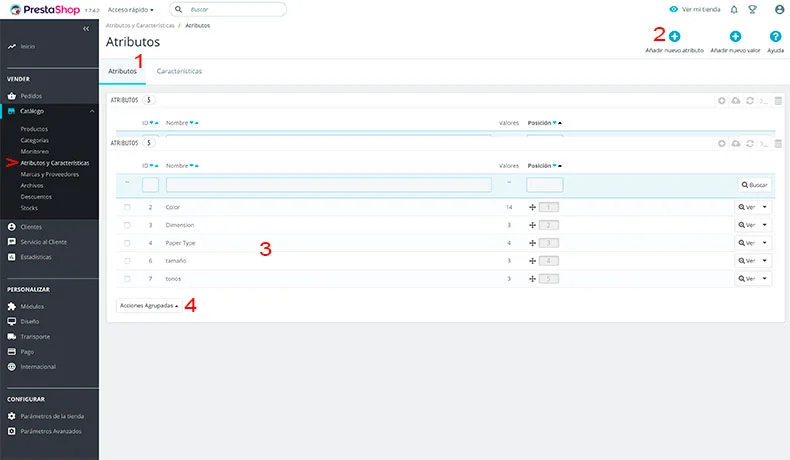Click Ver button in Color row
This screenshot has height=460, width=790.
[747, 207]
